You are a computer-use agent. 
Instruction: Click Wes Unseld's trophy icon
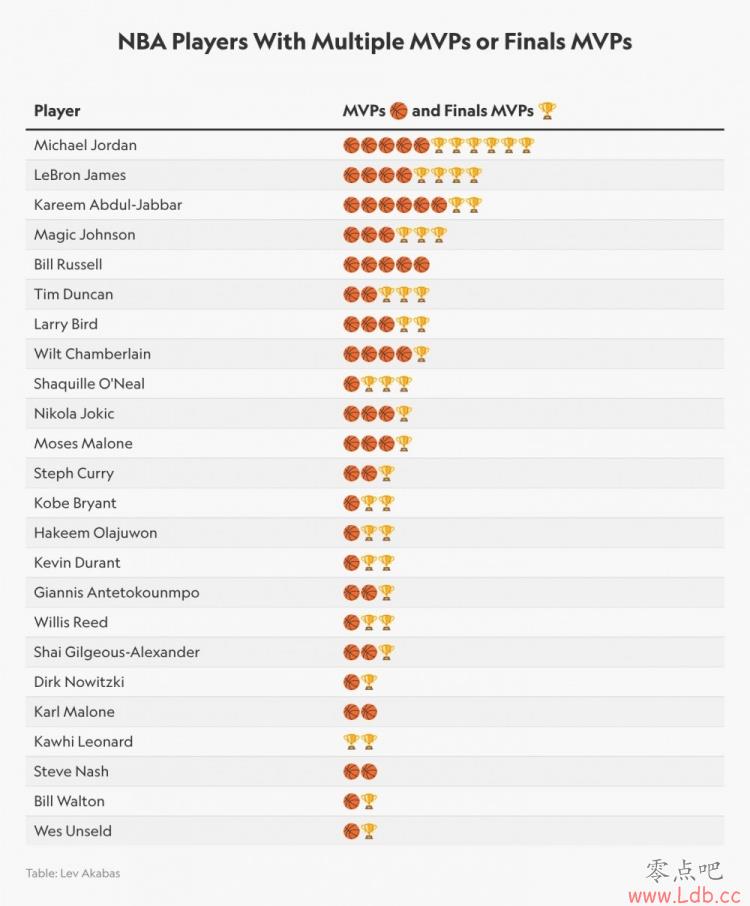(x=369, y=831)
